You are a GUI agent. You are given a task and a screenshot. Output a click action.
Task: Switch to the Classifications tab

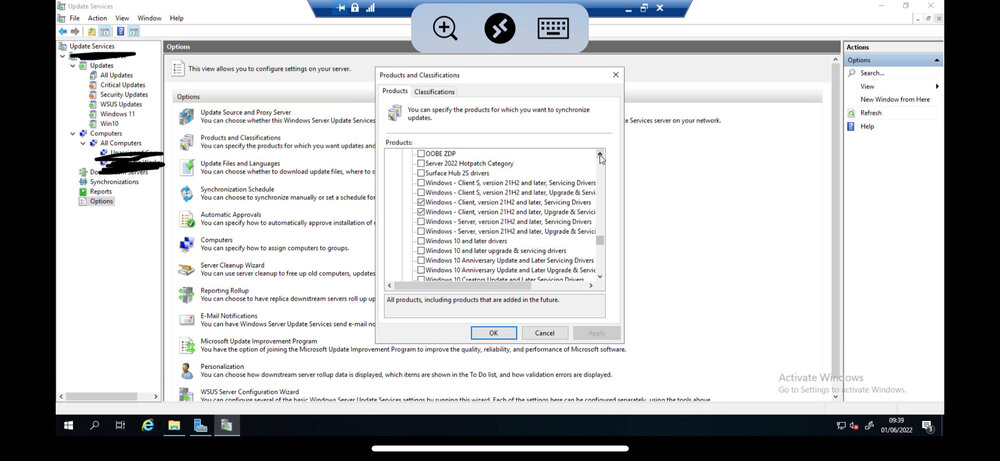pyautogui.click(x=434, y=92)
